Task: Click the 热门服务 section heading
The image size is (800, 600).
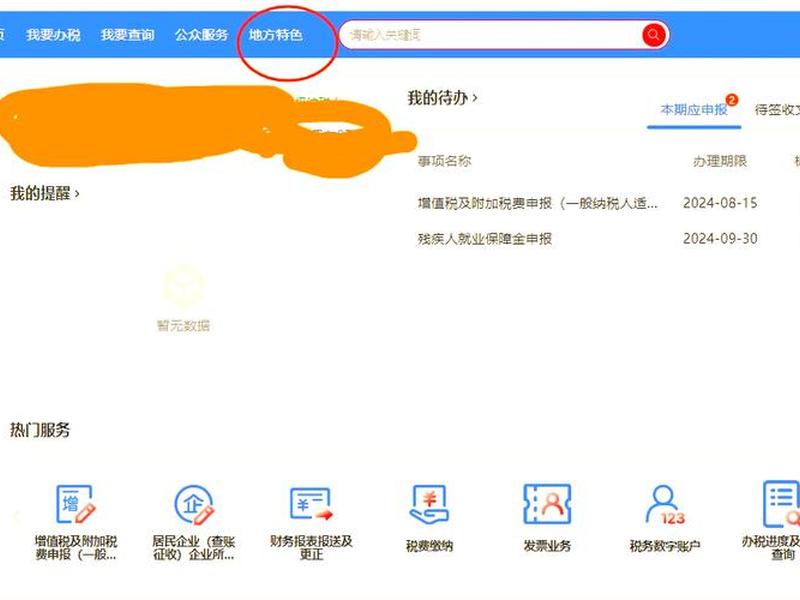Action: pos(40,430)
